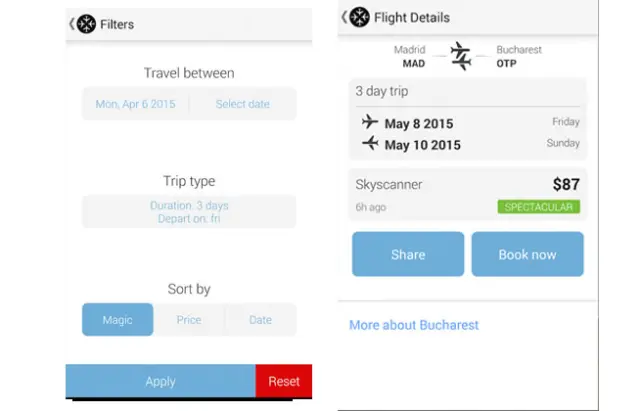Select the Skyscanner $87 price row
The width and height of the screenshot is (640, 411).
pos(467,185)
